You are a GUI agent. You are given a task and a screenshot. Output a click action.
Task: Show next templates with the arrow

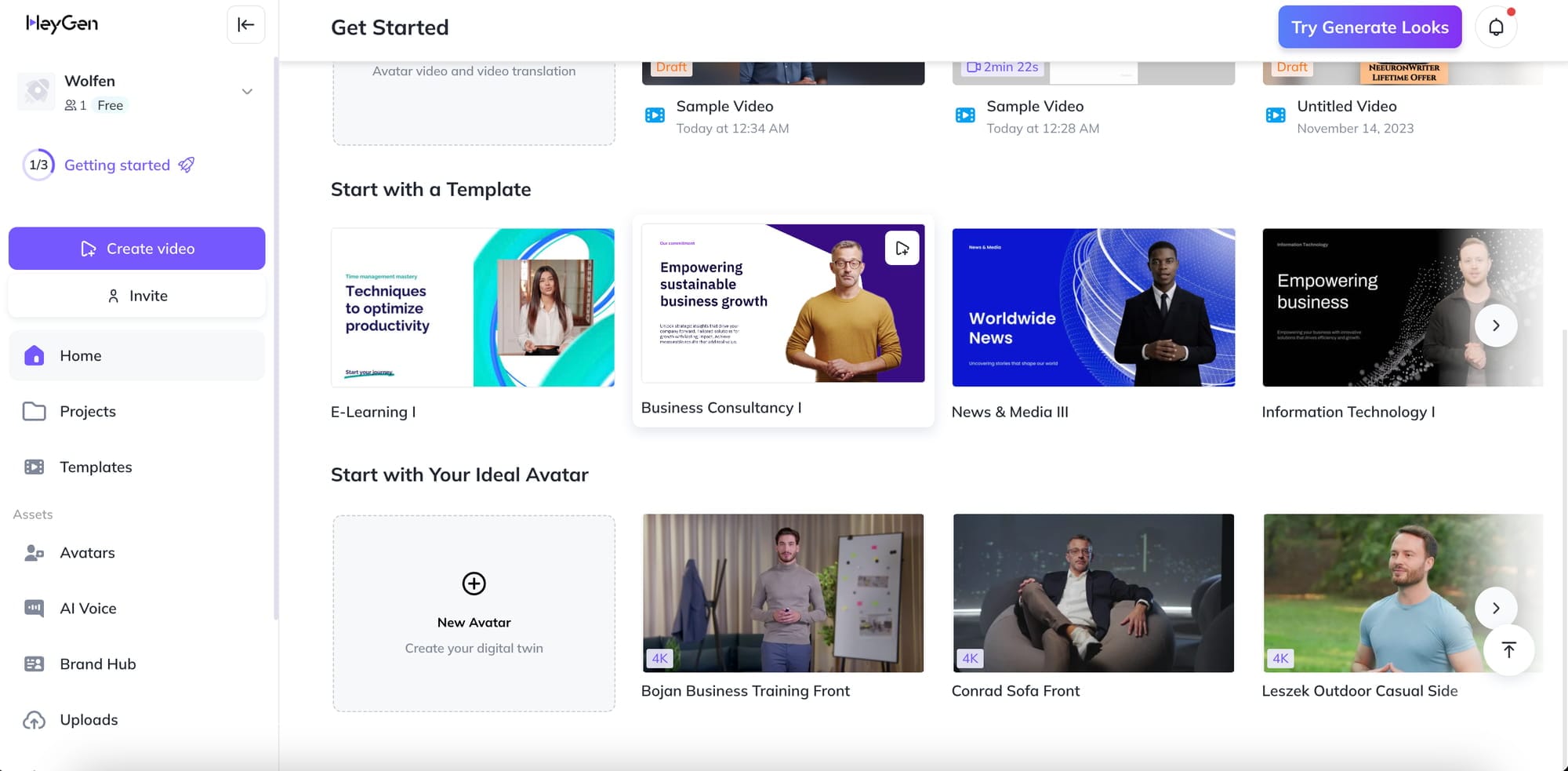[1496, 325]
